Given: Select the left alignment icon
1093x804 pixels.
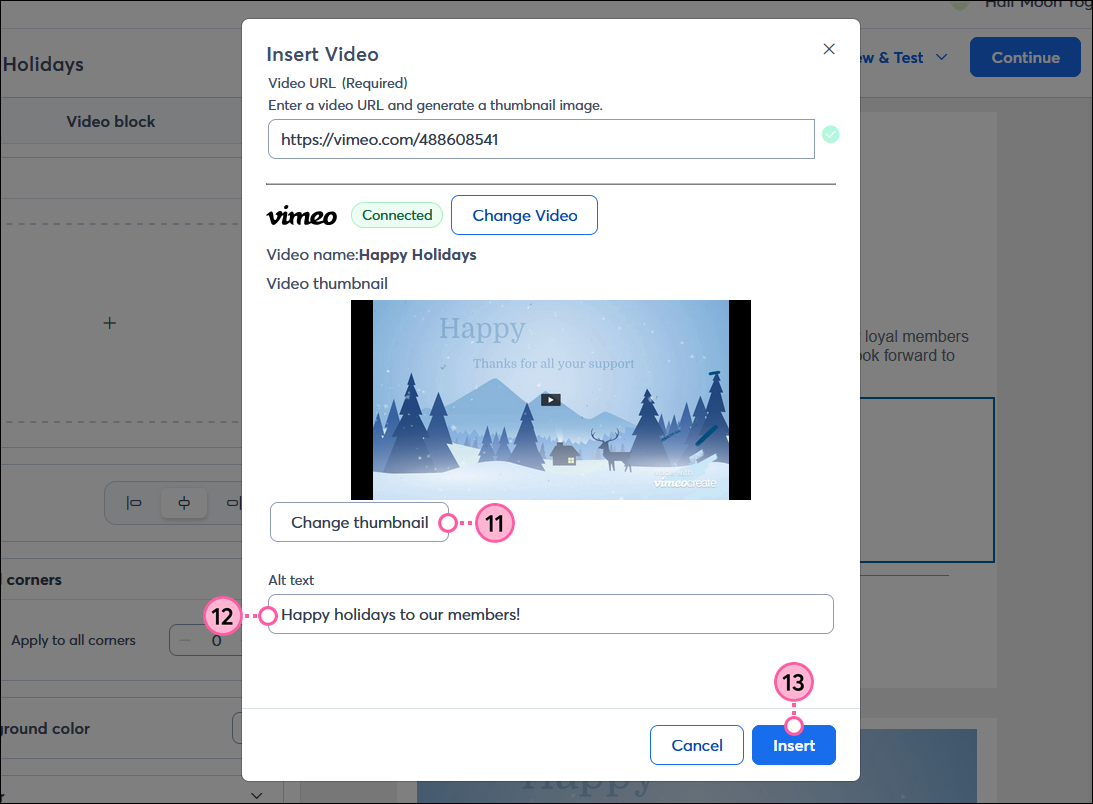Looking at the screenshot, I should (x=133, y=503).
